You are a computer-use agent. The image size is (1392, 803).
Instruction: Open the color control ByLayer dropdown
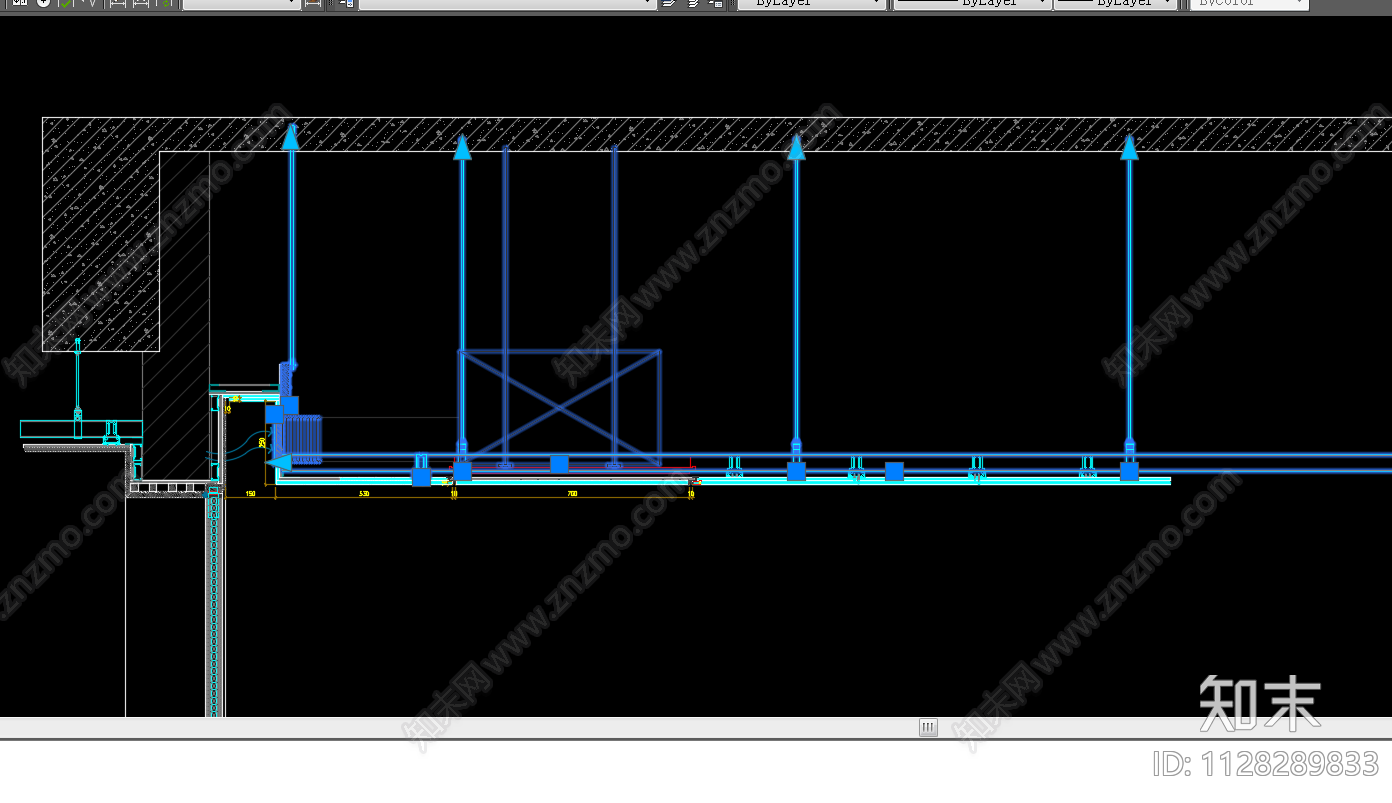coord(811,4)
